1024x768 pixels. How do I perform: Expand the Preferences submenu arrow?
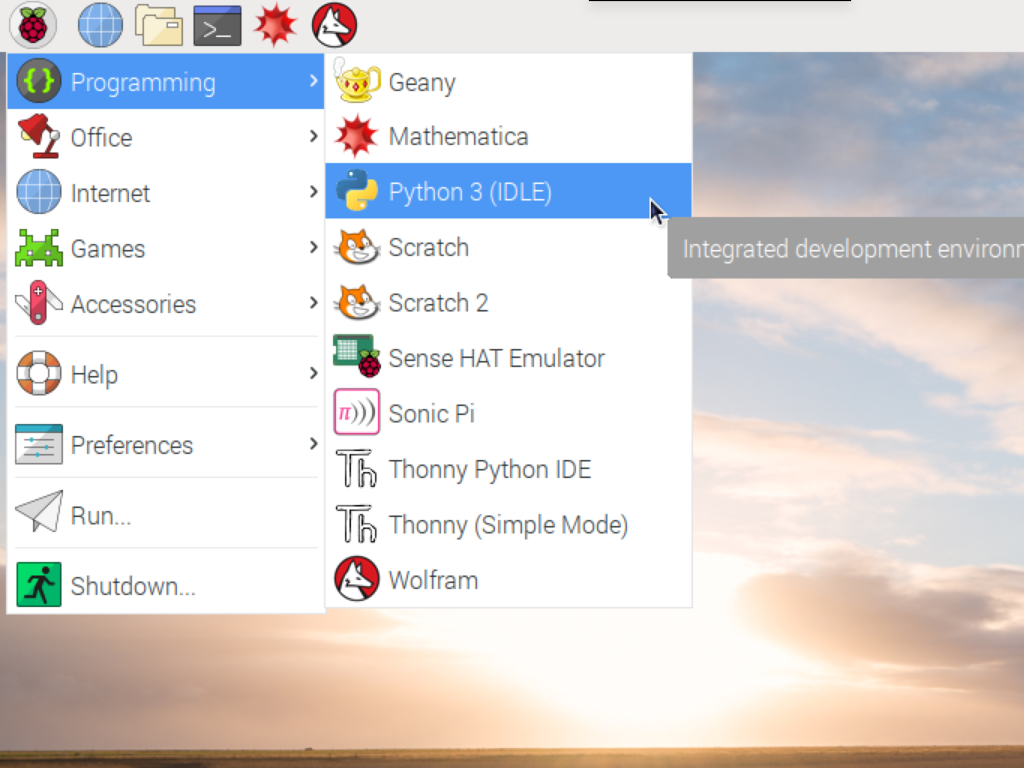click(314, 443)
